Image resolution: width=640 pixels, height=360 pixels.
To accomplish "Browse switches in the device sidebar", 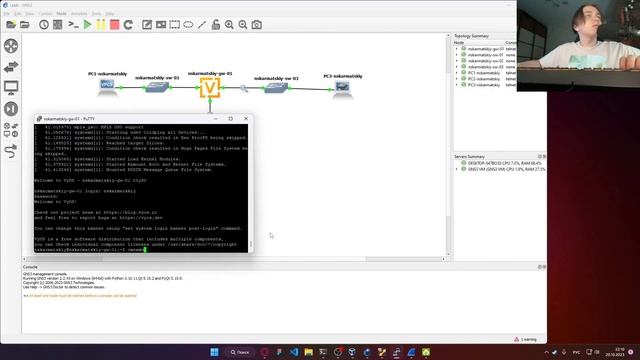I will pos(11,67).
